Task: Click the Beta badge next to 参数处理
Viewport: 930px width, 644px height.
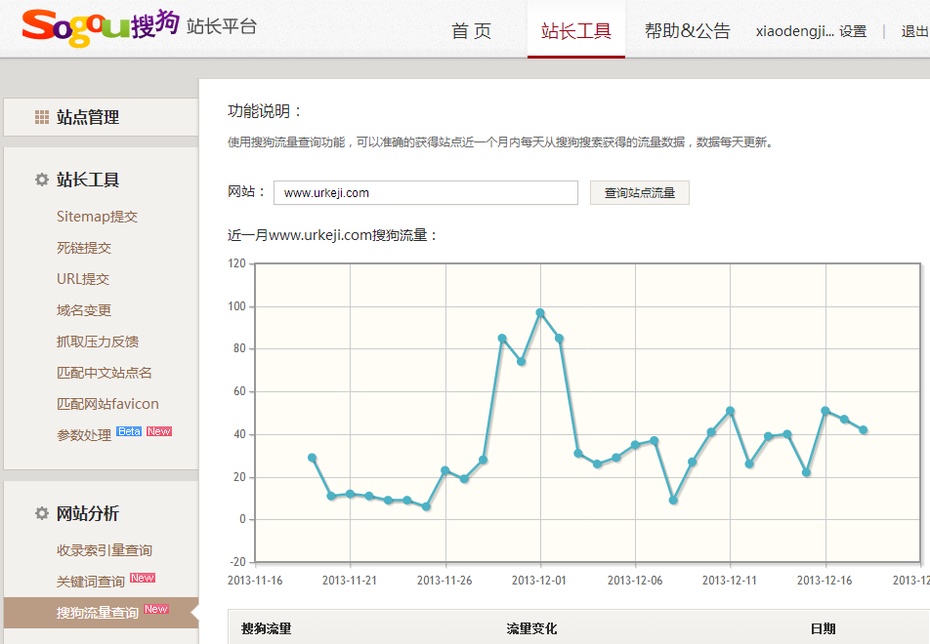Action: tap(127, 430)
